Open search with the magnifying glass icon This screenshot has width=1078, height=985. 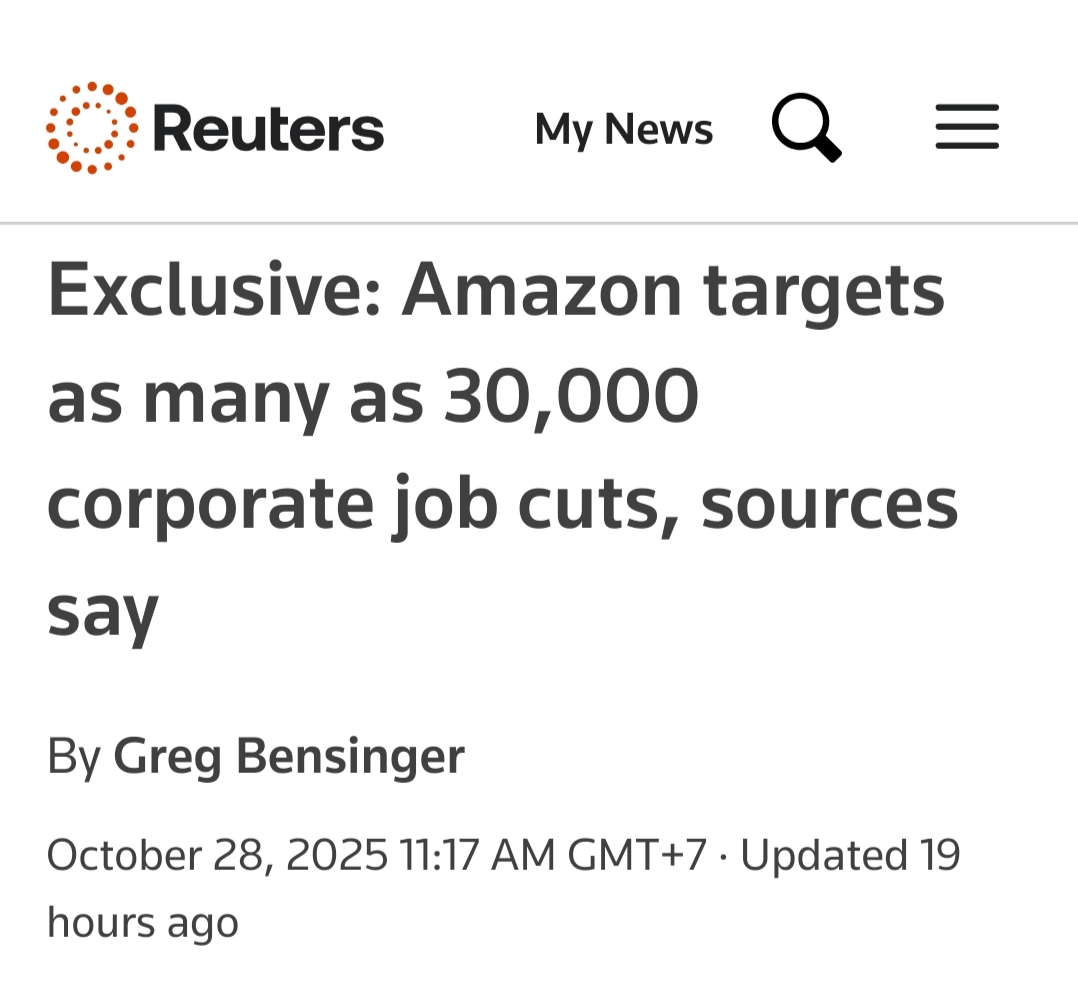(806, 129)
